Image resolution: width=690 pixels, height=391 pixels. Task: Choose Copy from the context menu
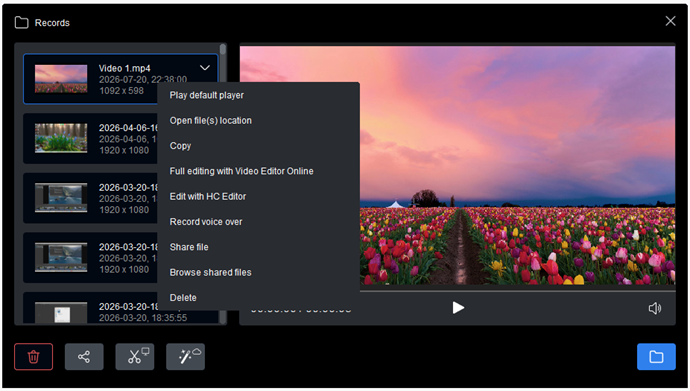tap(180, 146)
